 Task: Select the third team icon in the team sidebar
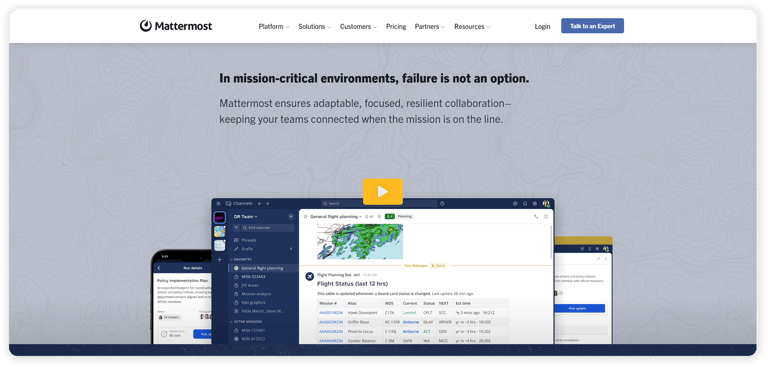[x=219, y=245]
